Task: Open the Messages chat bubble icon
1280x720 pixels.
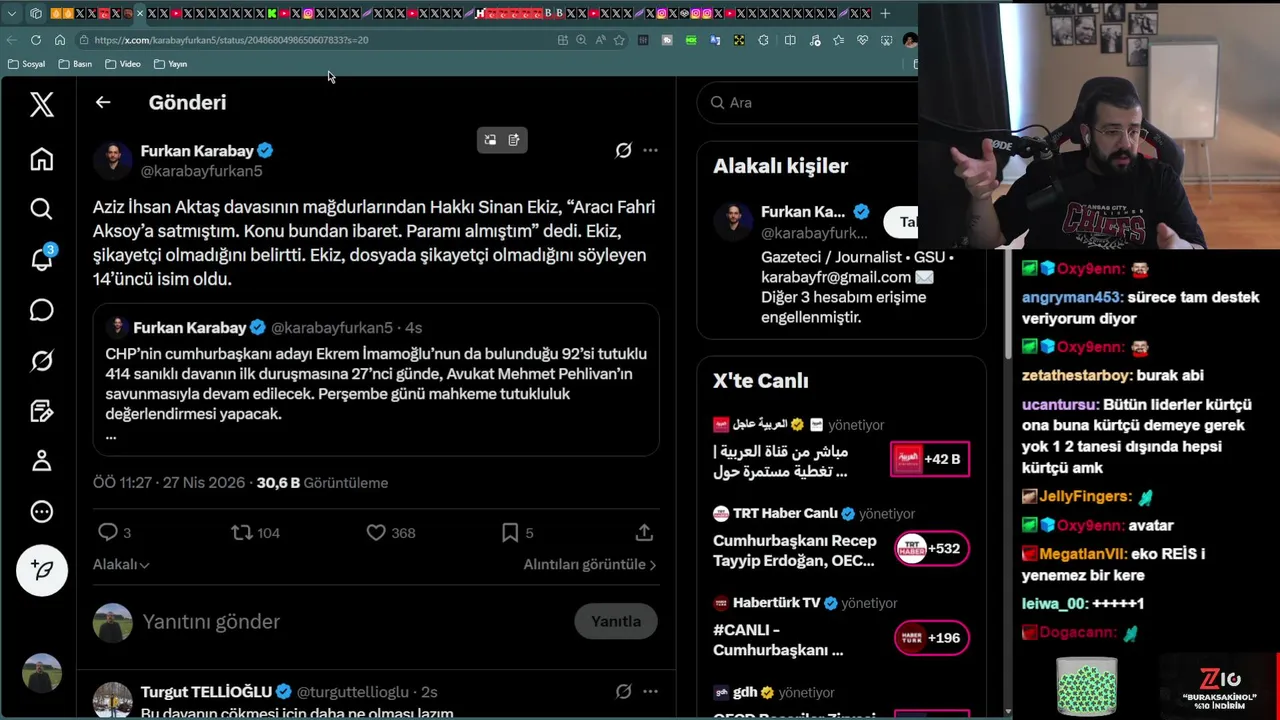Action: 41,310
